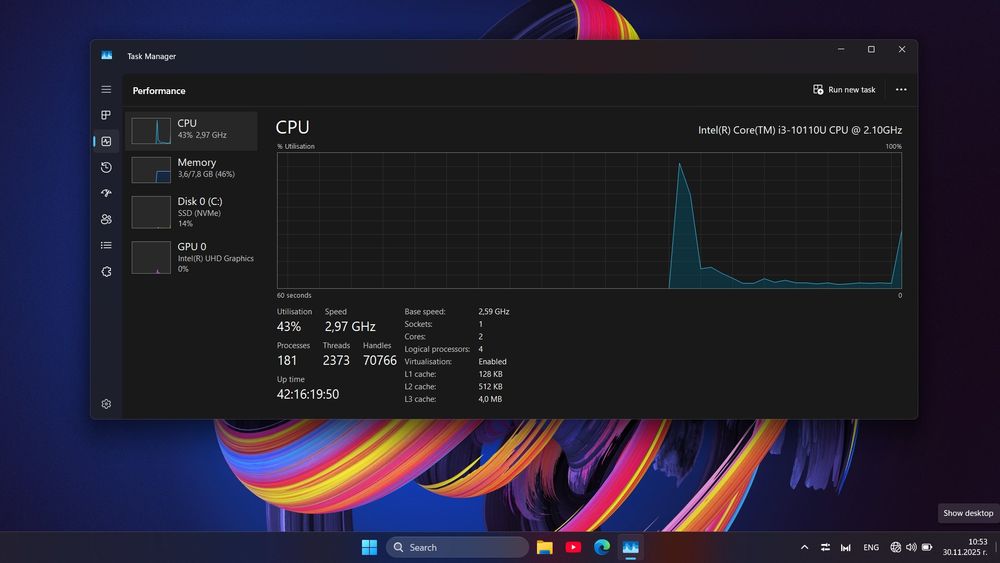1000x563 pixels.
Task: Click the up time 42:16:19:50
Action: click(308, 394)
